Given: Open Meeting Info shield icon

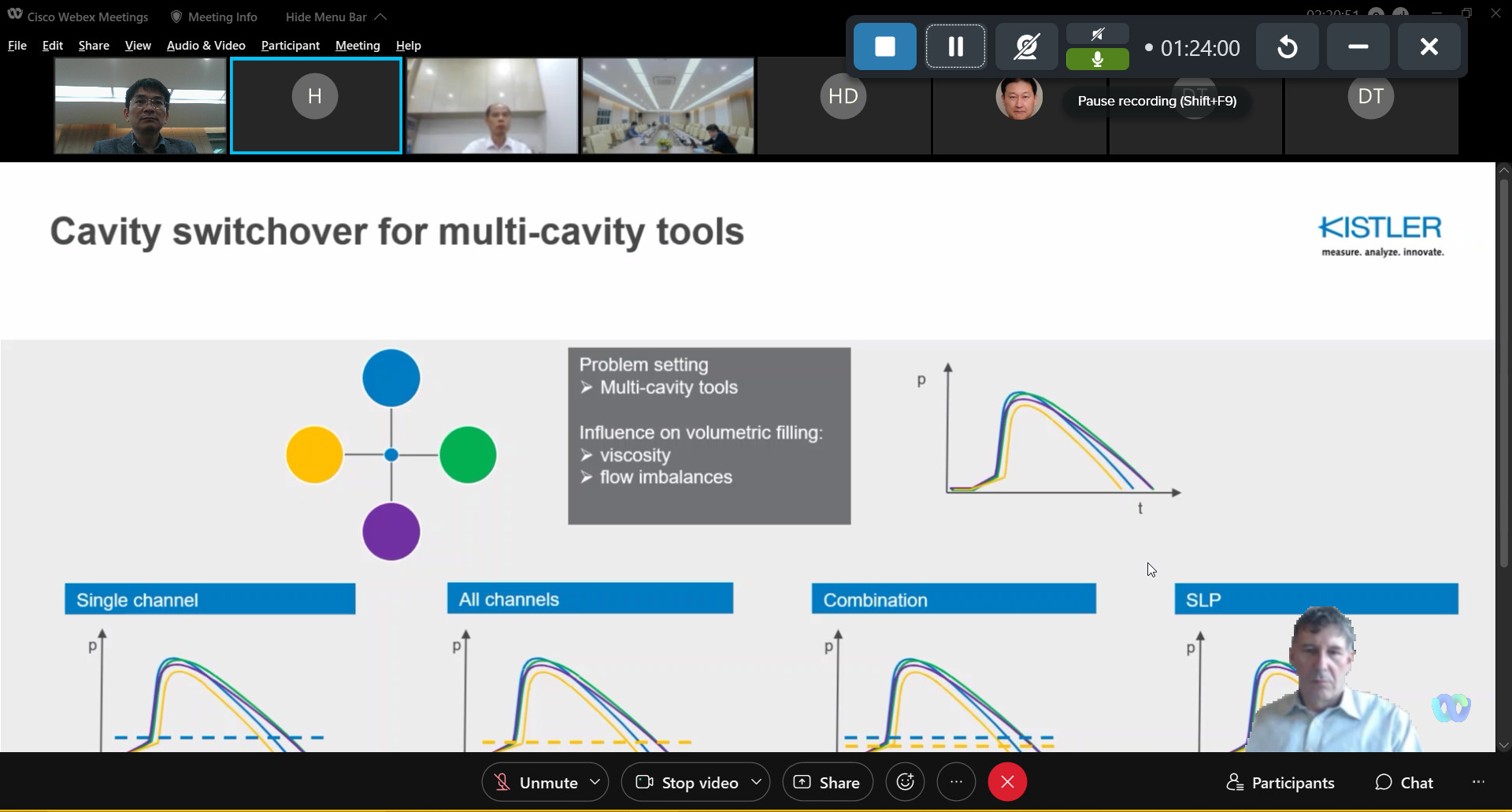Looking at the screenshot, I should 176,17.
